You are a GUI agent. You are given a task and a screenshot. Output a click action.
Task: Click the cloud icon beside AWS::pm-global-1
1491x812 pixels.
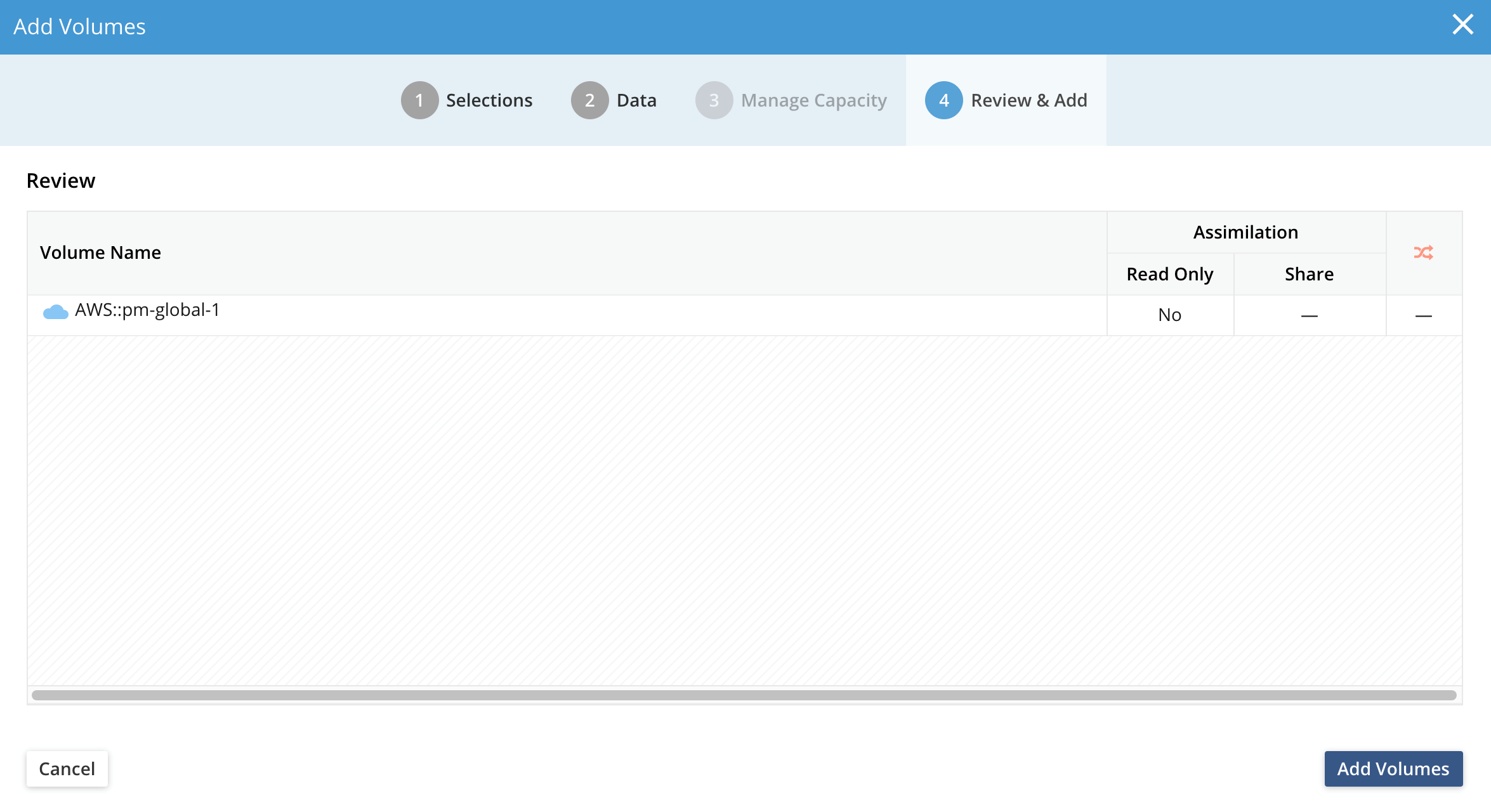[55, 311]
